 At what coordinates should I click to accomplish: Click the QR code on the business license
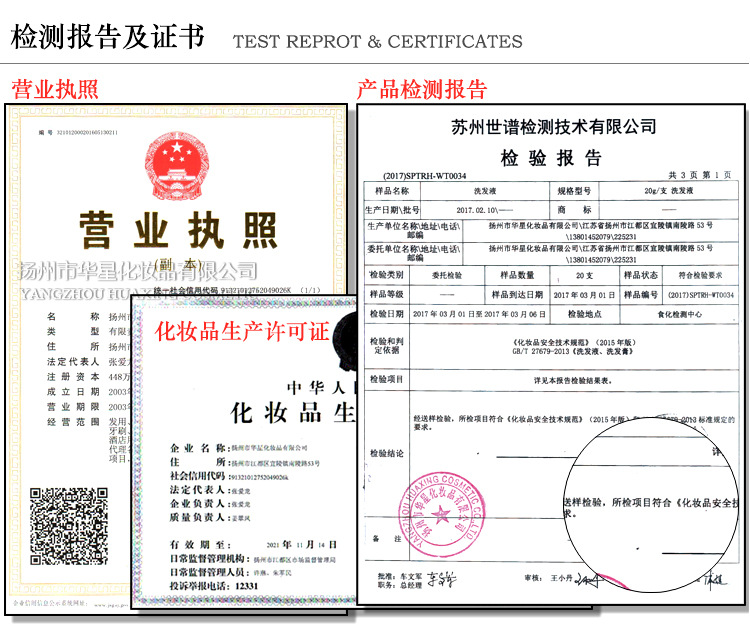coord(69,526)
